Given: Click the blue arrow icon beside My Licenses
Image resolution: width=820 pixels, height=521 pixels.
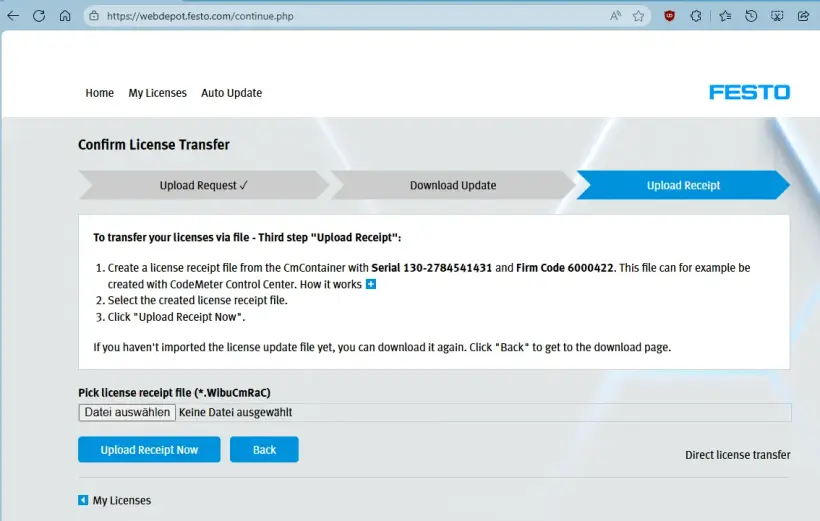Looking at the screenshot, I should coord(83,500).
